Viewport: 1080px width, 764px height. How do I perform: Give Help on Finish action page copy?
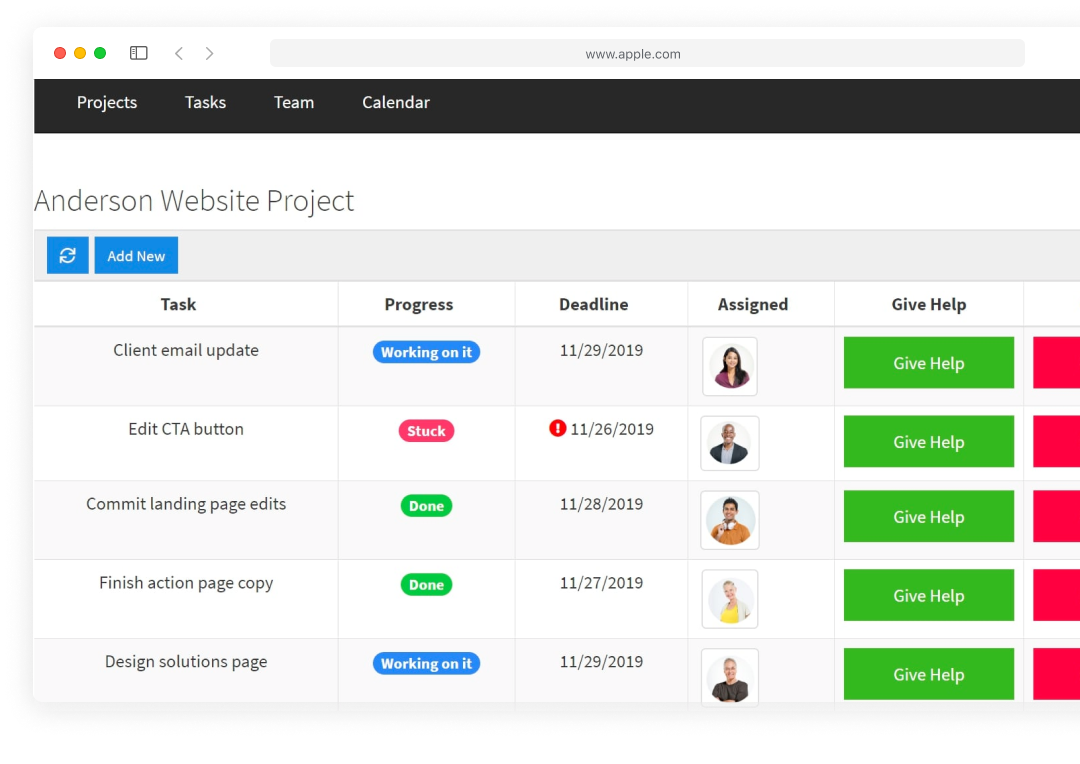point(928,595)
